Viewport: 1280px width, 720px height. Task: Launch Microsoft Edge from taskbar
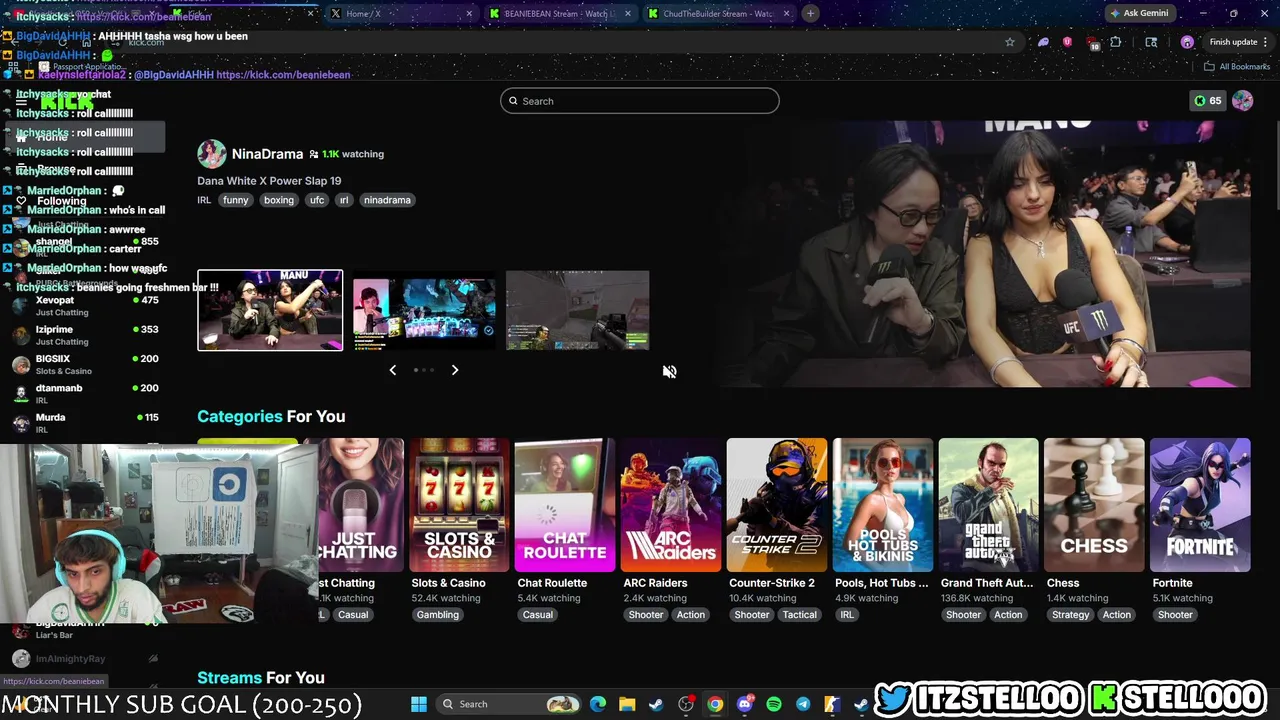point(598,704)
